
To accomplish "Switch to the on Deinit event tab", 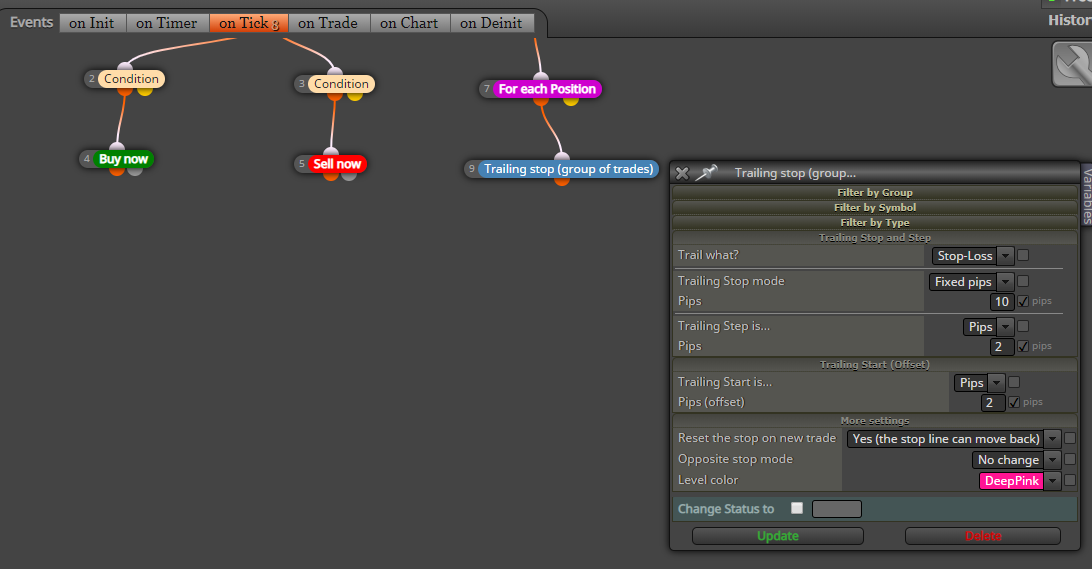I will [x=492, y=23].
